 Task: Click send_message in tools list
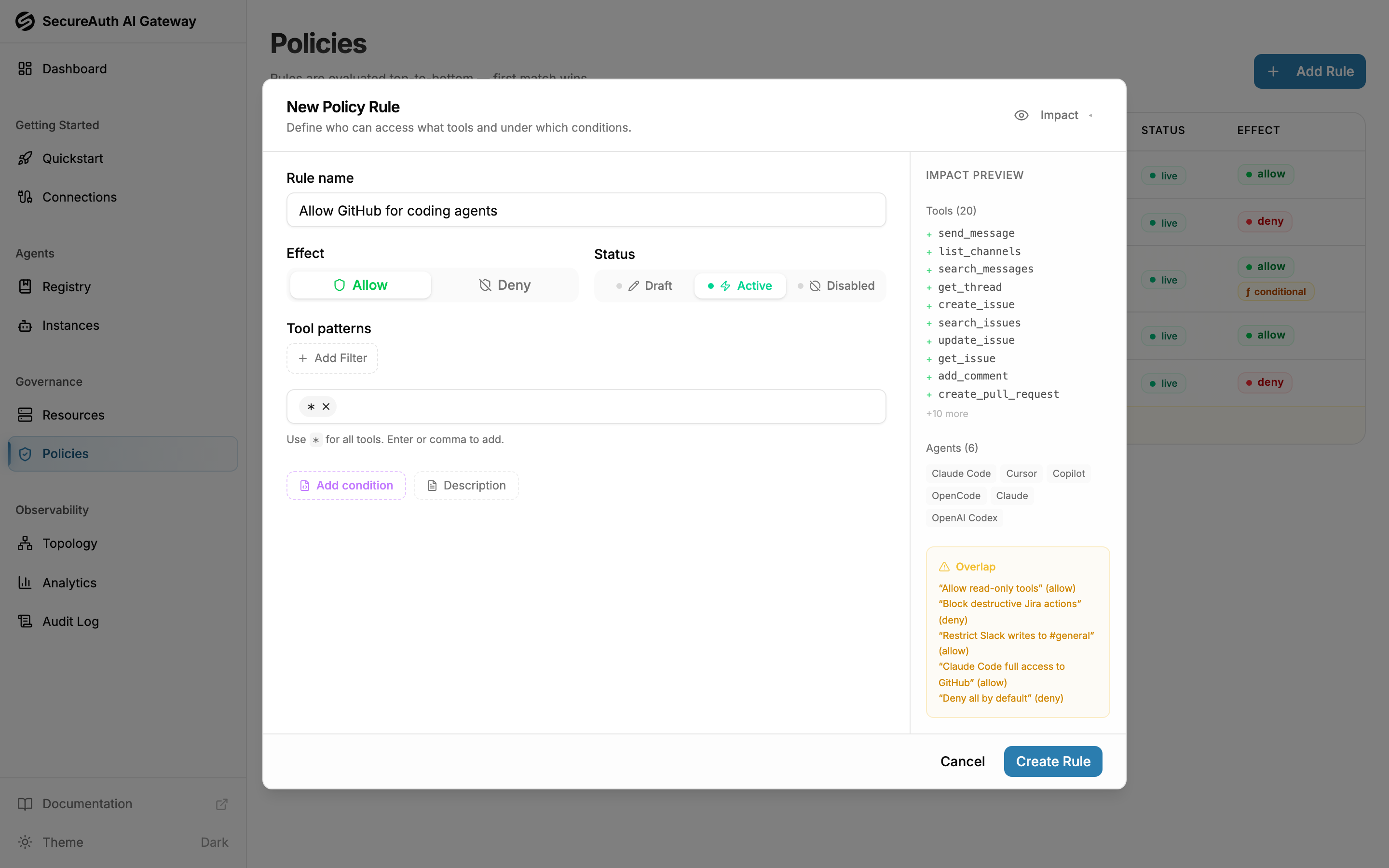point(976,233)
